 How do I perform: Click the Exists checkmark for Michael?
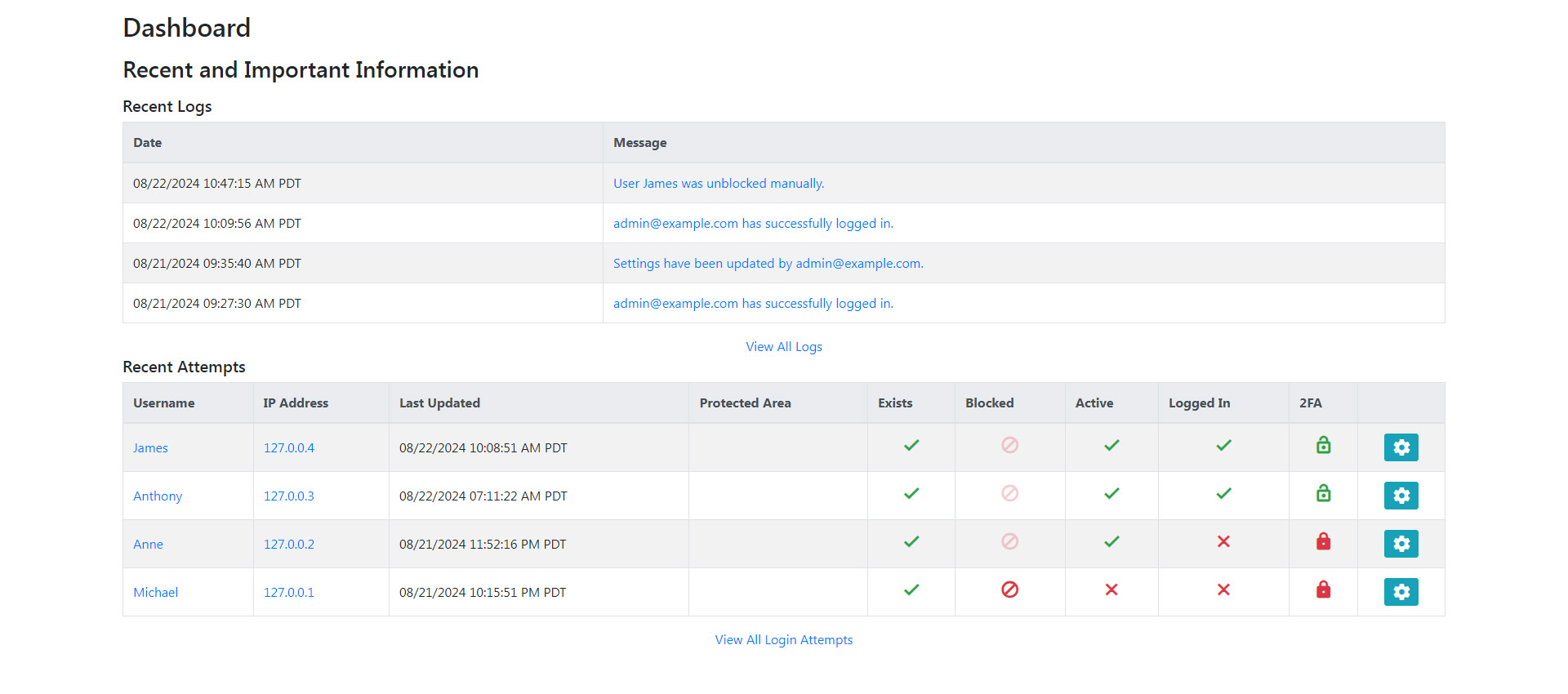click(911, 589)
